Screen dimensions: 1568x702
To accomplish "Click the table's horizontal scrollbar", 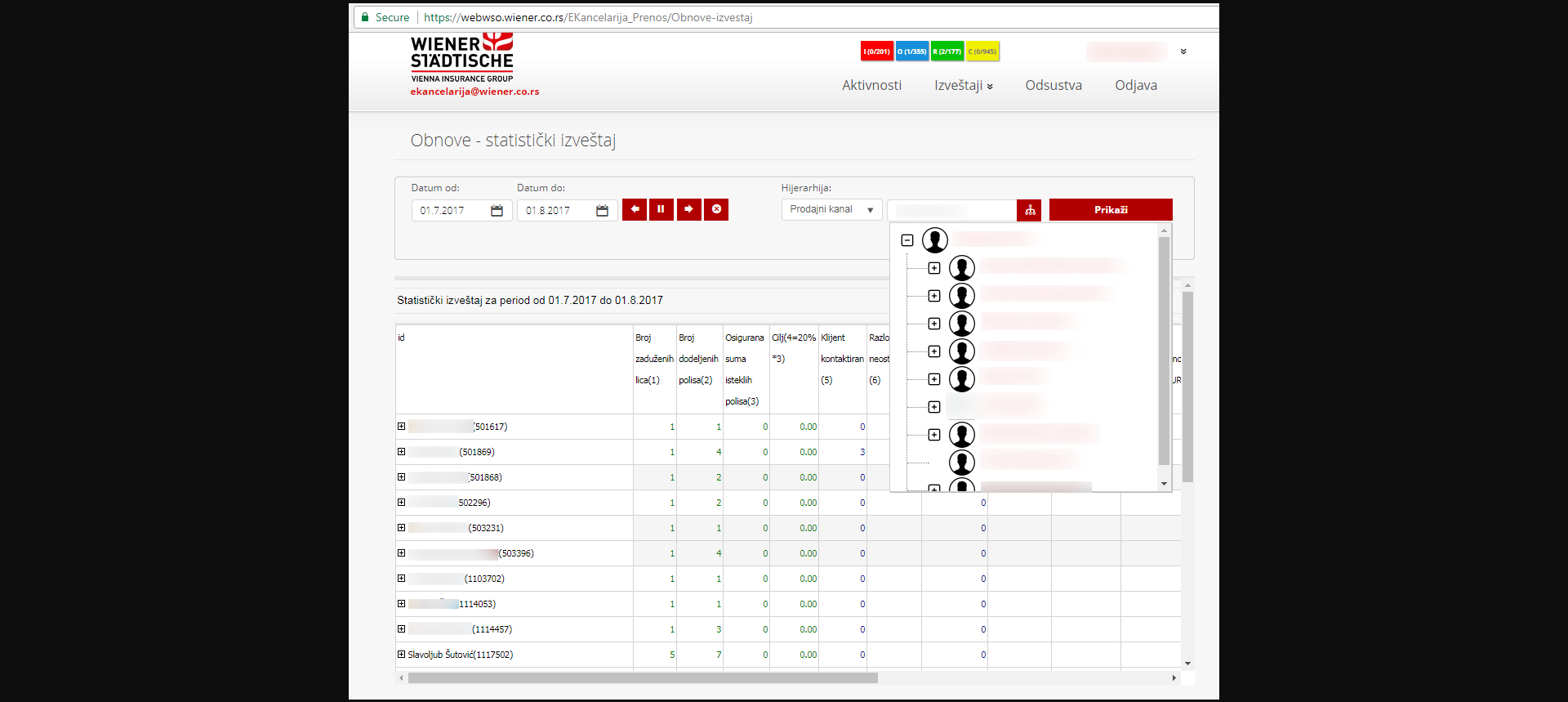I will [642, 678].
